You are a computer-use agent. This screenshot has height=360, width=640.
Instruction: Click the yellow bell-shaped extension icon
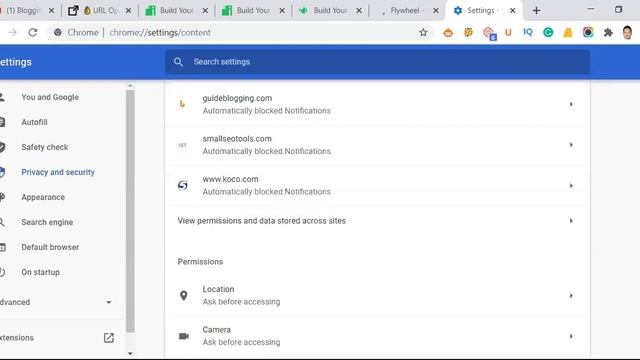coord(568,32)
